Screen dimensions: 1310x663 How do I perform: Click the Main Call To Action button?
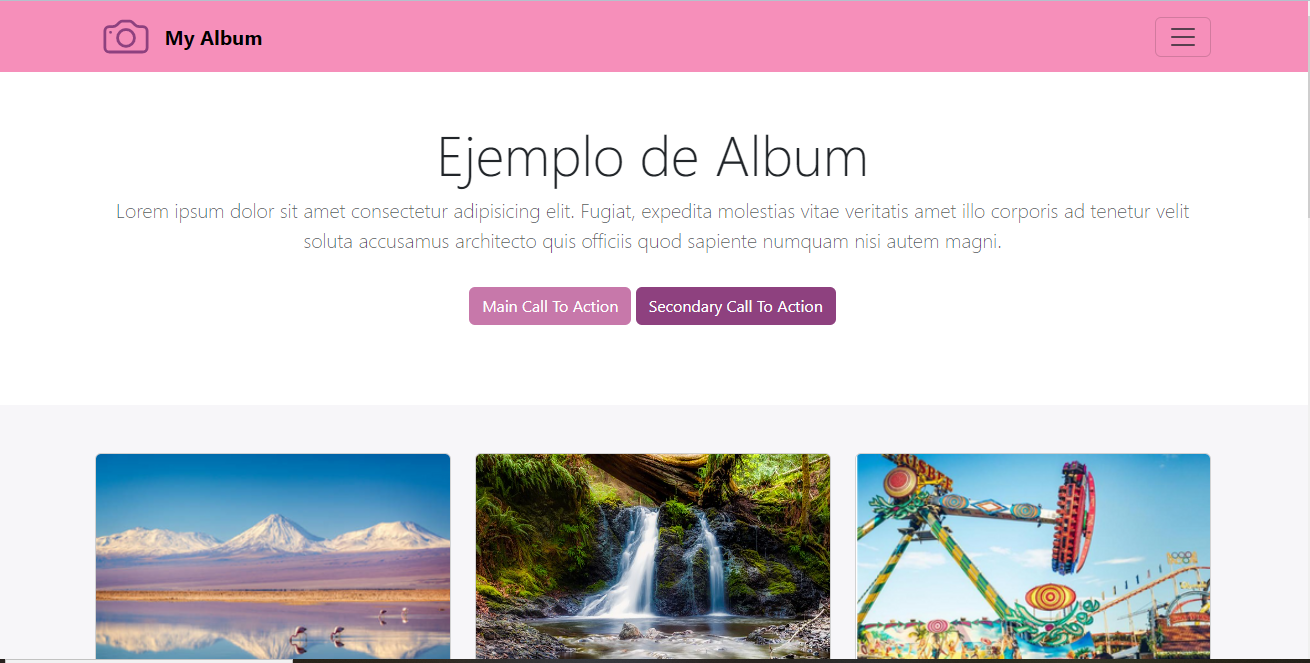(x=550, y=306)
